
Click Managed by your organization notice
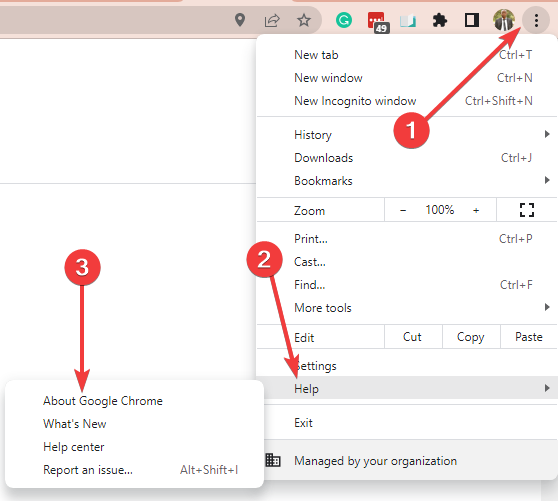coord(407,460)
